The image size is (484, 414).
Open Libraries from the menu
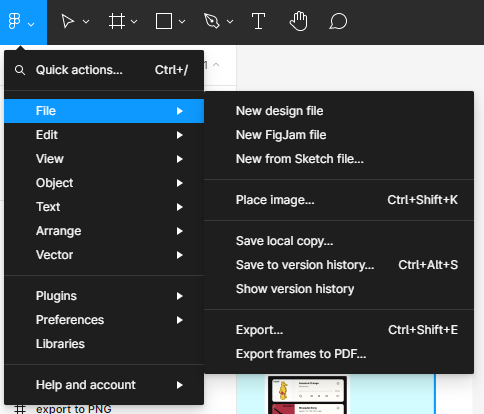[x=104, y=344]
